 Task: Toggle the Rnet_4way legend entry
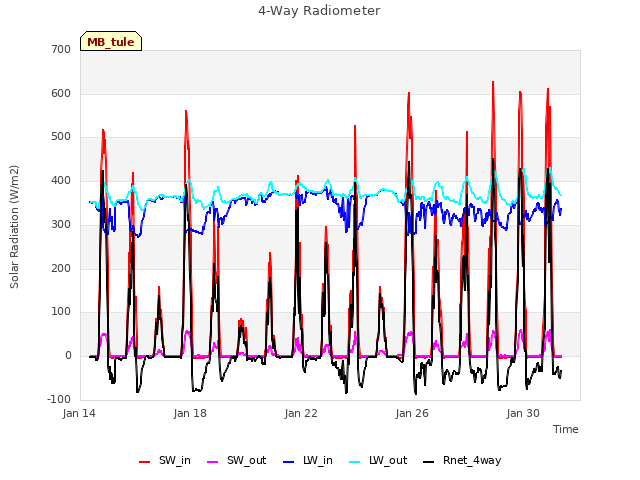tap(462, 460)
